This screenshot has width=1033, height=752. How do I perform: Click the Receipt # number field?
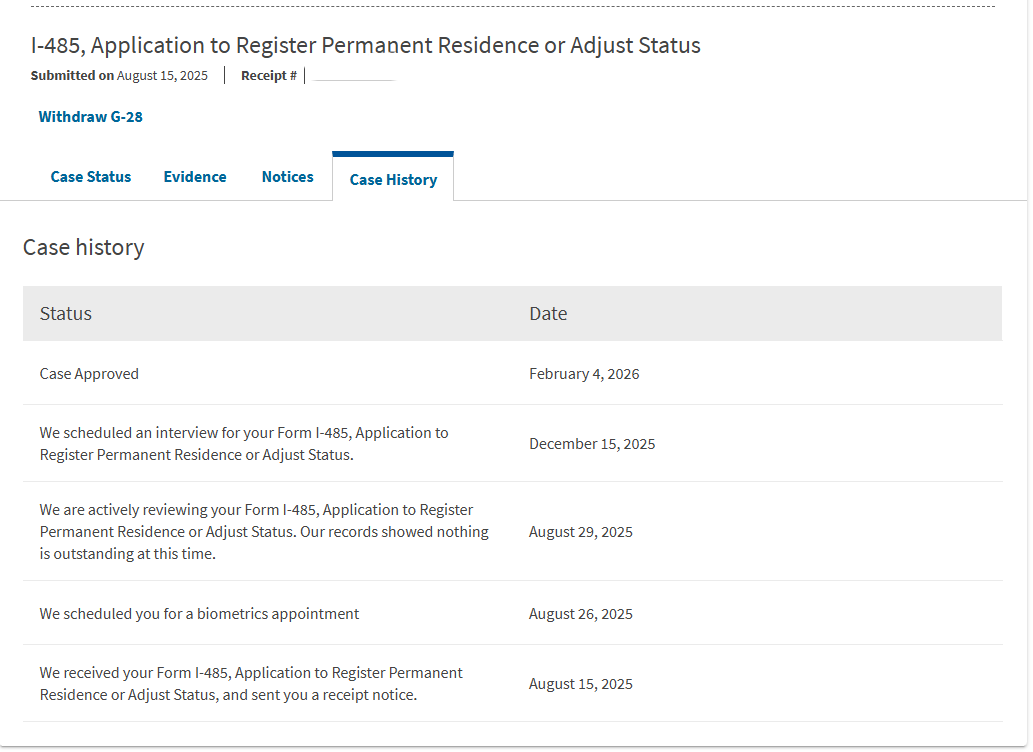354,76
